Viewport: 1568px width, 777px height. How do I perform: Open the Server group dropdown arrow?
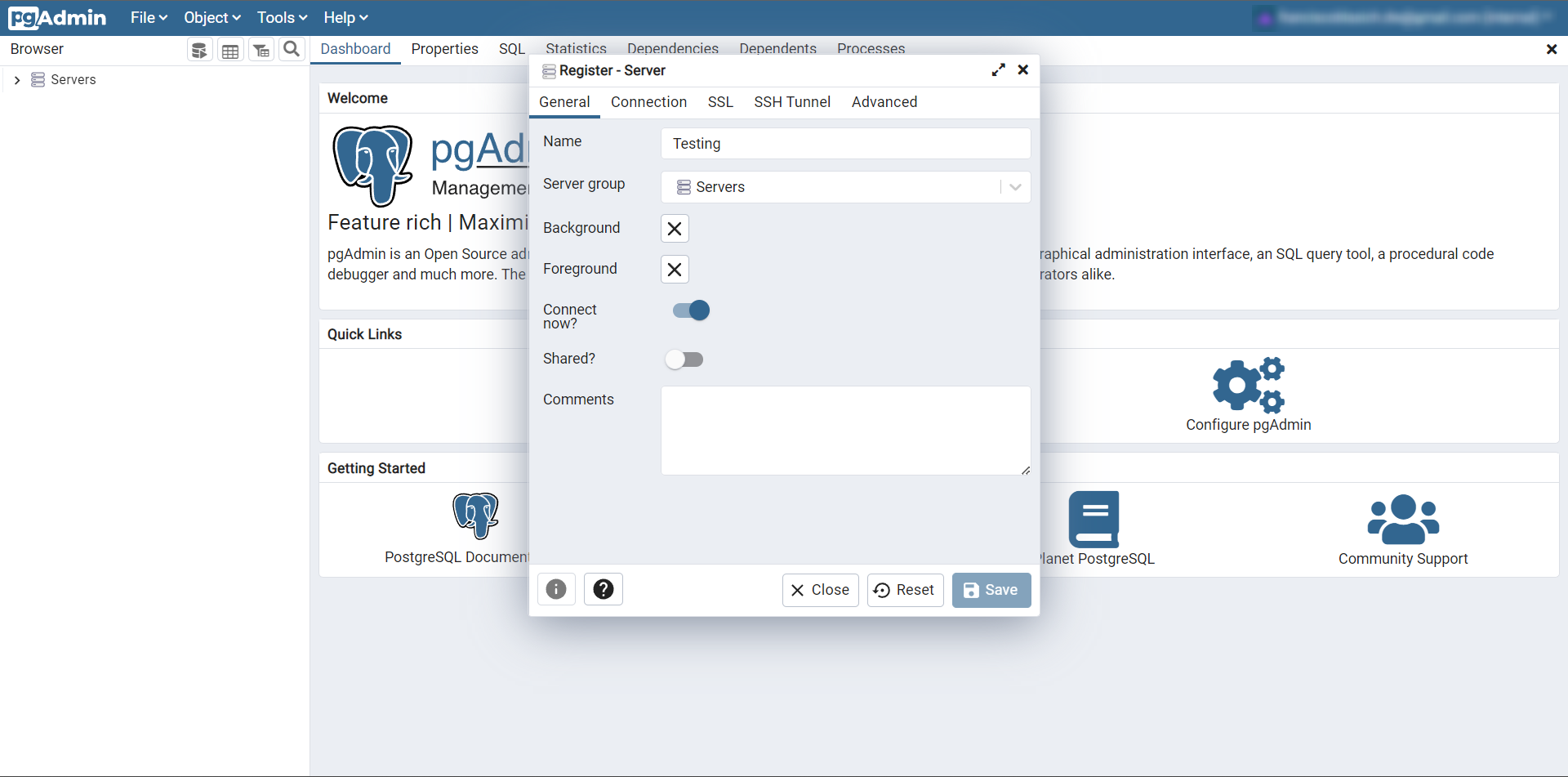coord(1015,187)
